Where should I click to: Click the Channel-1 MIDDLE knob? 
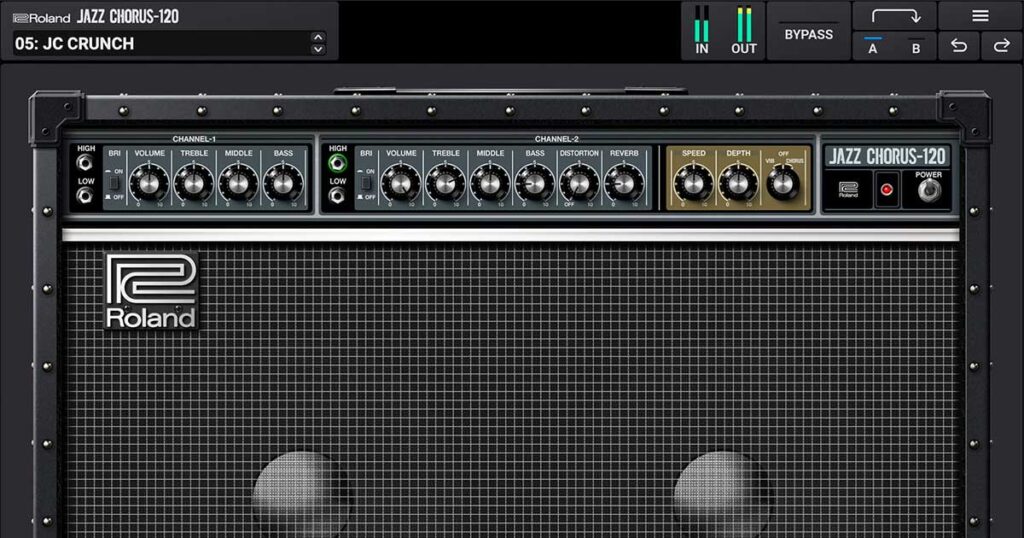click(x=238, y=183)
